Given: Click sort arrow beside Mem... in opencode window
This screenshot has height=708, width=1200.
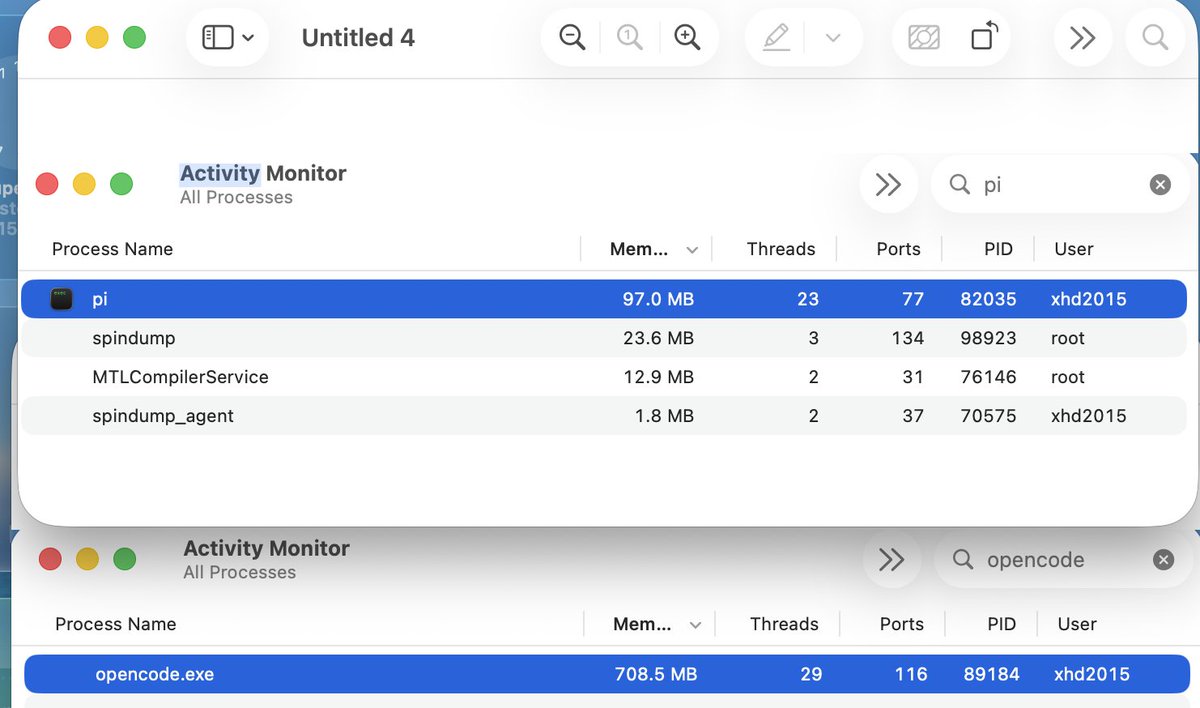Looking at the screenshot, I should point(695,625).
